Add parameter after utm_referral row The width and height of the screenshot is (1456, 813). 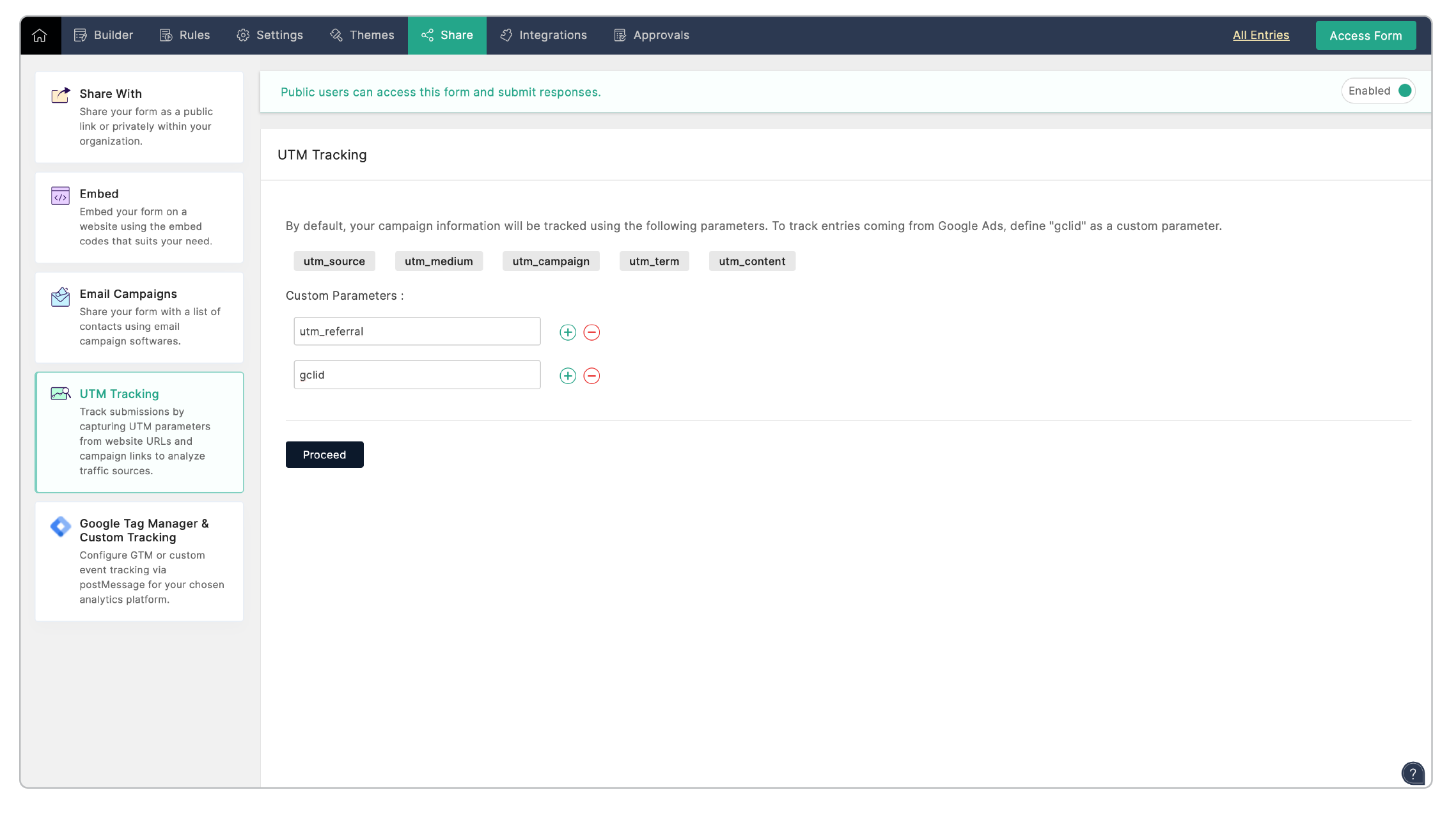(567, 332)
